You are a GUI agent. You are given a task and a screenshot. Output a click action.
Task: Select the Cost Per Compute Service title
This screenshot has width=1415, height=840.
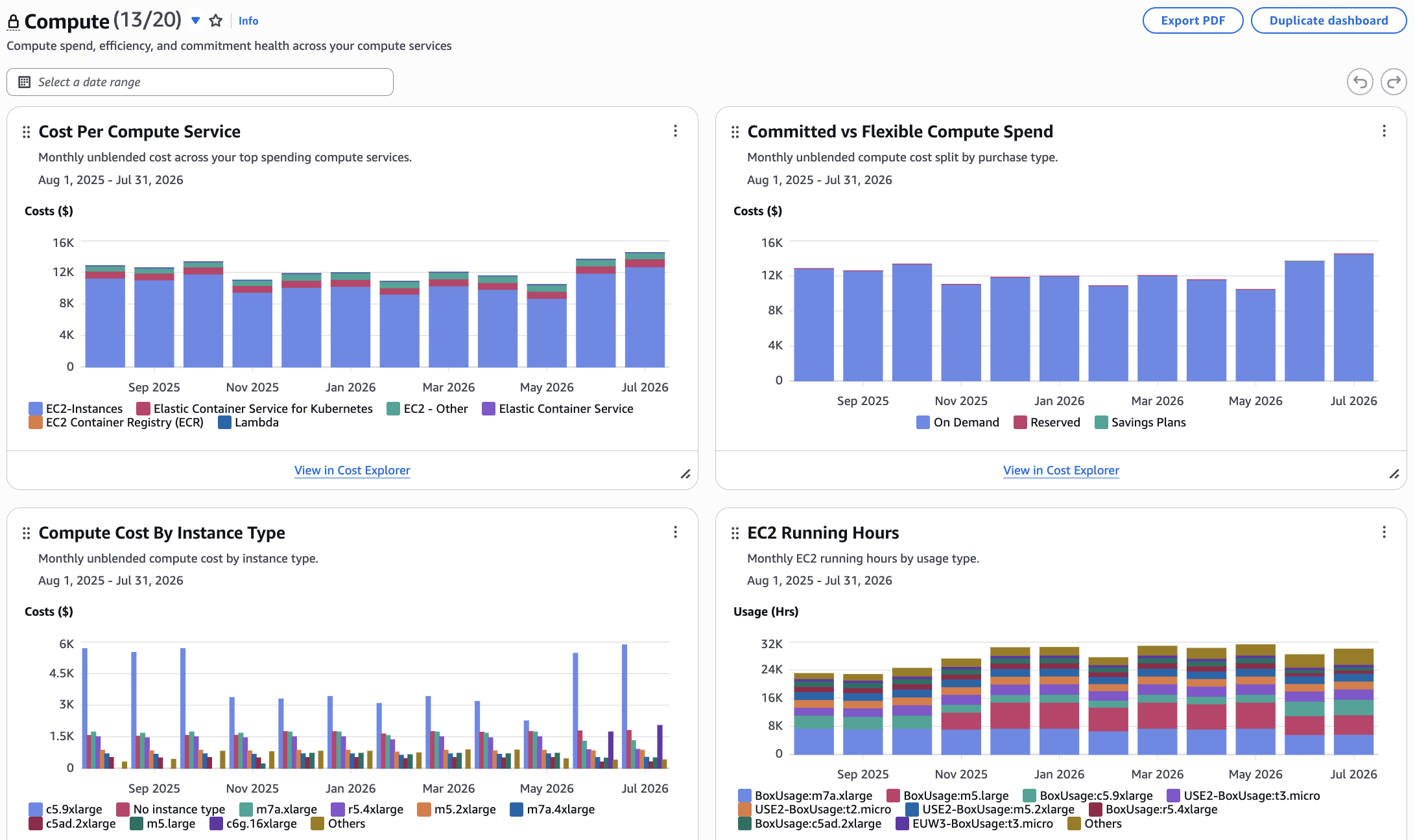(x=139, y=132)
